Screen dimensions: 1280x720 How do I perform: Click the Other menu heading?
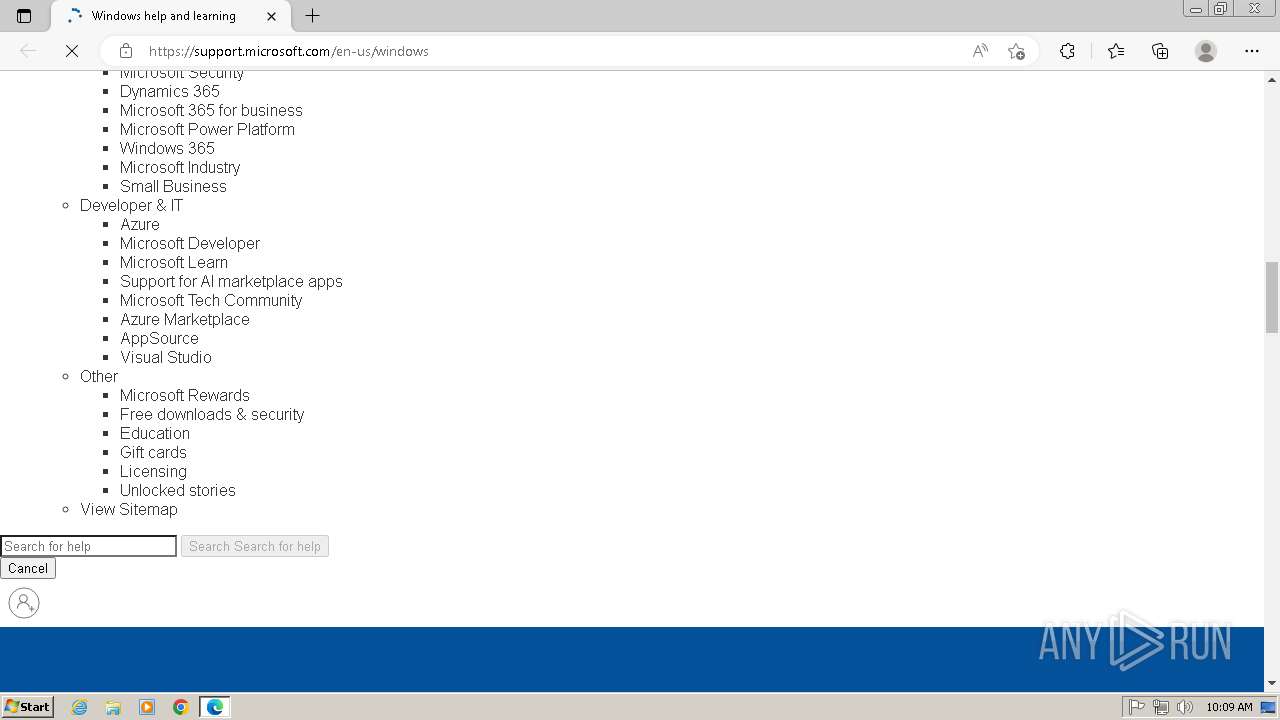click(99, 376)
